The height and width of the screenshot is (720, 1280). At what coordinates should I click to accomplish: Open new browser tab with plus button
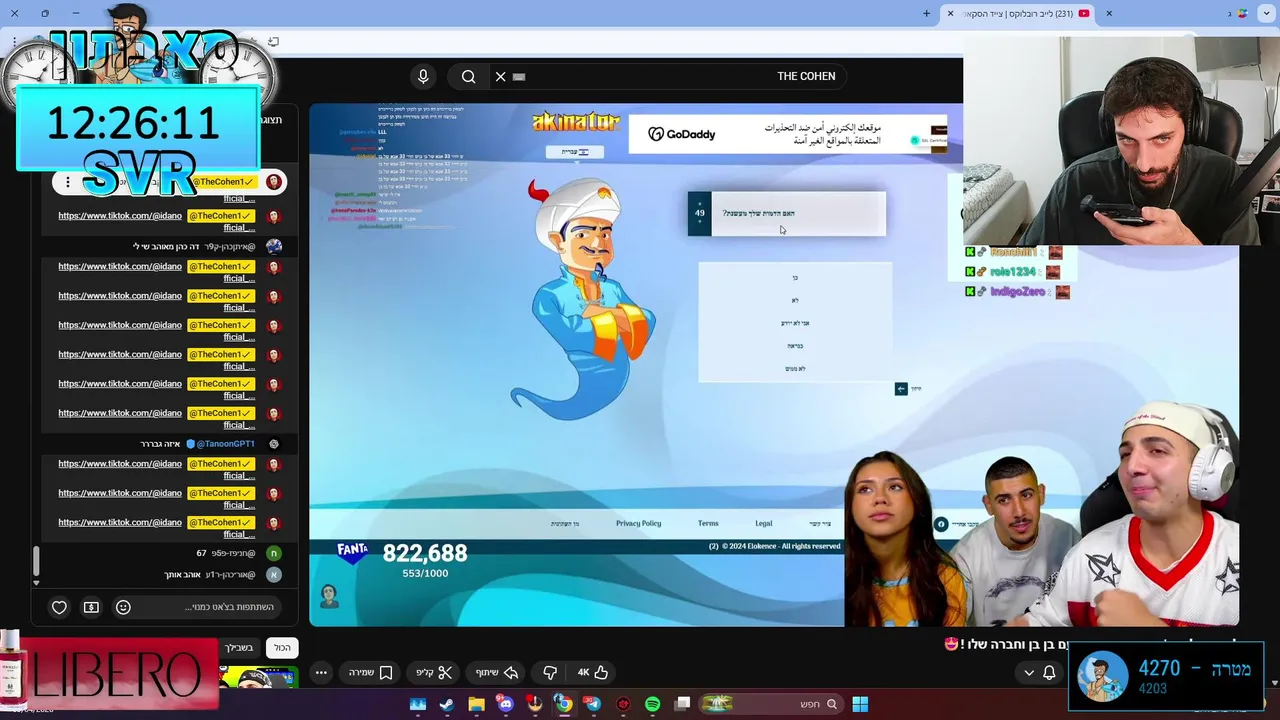click(x=926, y=13)
